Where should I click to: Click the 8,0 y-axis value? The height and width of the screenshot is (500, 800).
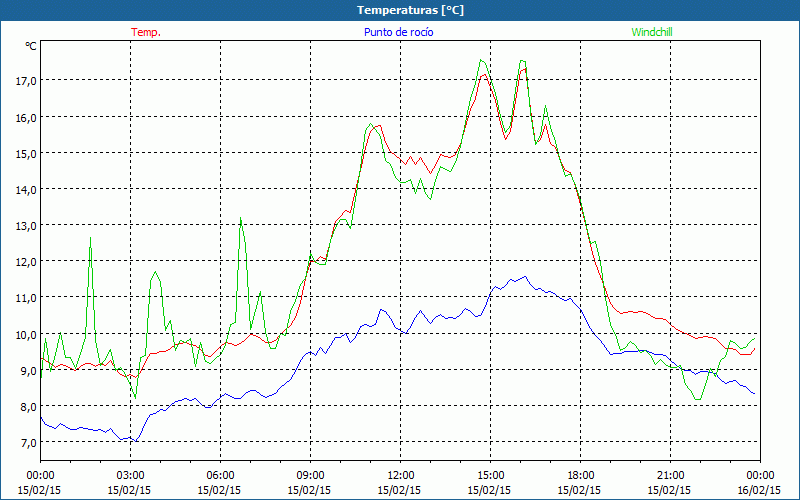click(28, 406)
